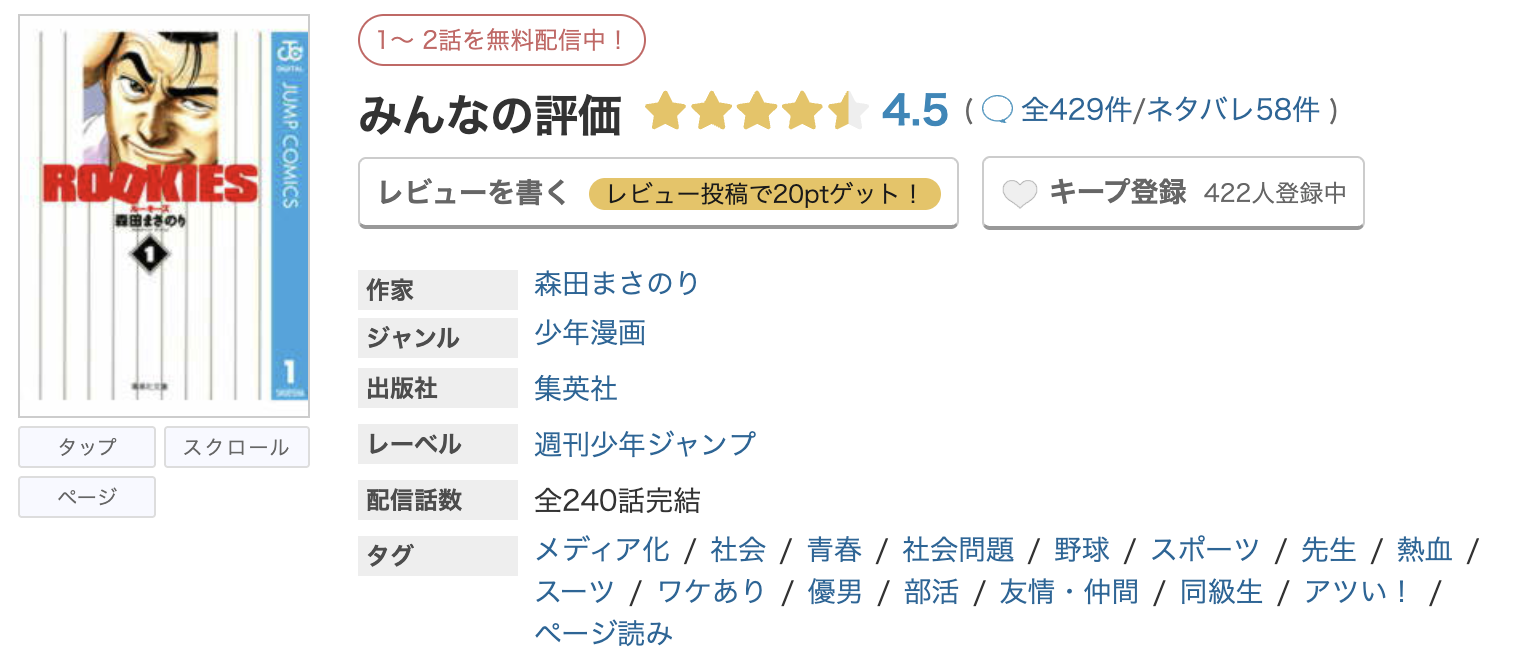Open publisher link 集英社
This screenshot has height=670, width=1534.
575,390
